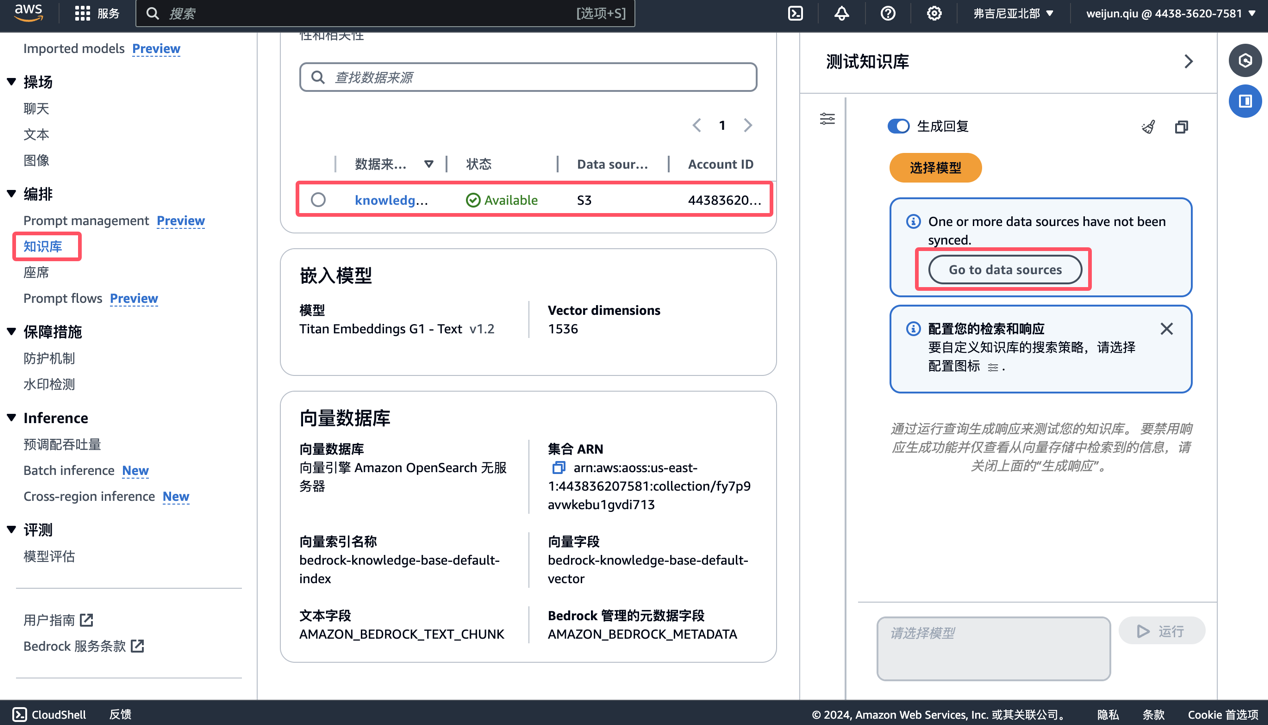Image resolution: width=1268 pixels, height=725 pixels.
Task: Open the services grid menu
Action: 98,13
